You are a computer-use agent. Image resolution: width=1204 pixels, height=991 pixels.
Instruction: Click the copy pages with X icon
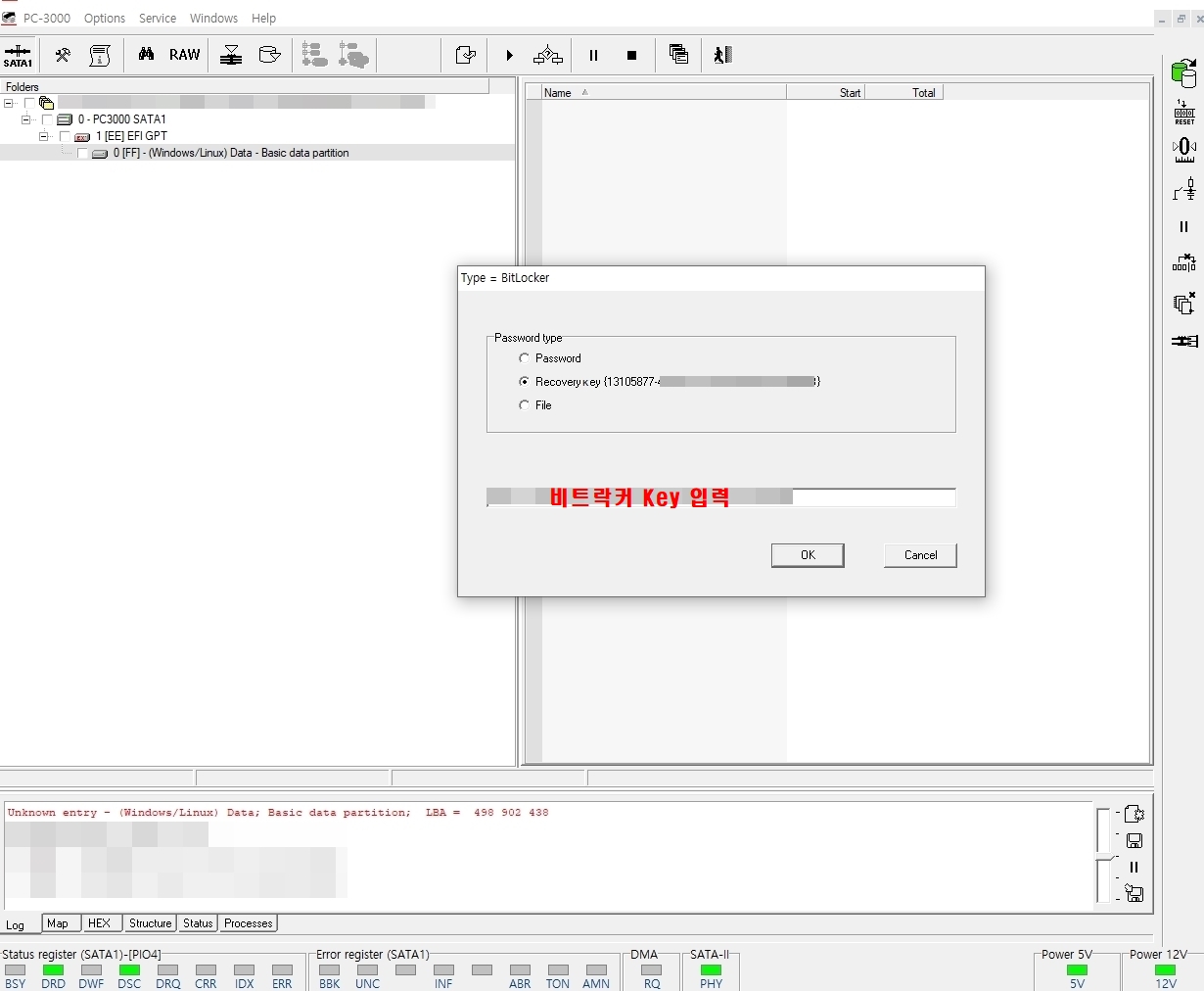point(1184,303)
